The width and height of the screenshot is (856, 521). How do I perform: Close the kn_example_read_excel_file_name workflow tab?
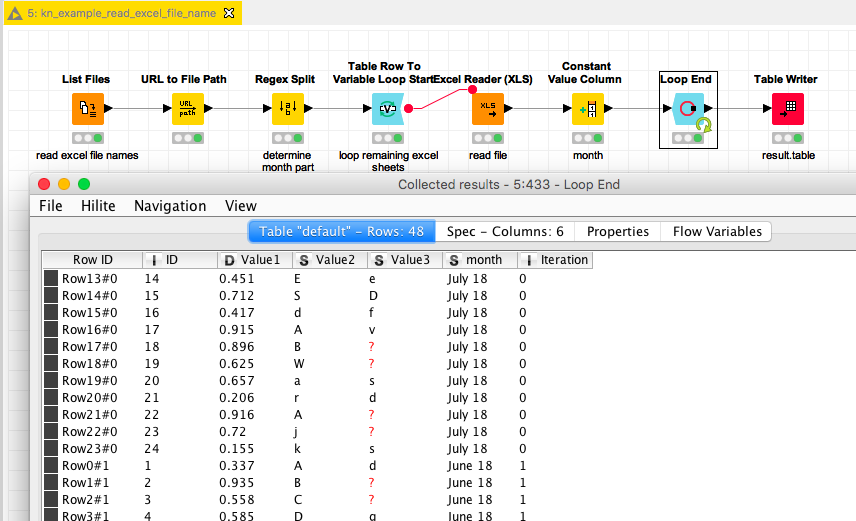pos(228,13)
